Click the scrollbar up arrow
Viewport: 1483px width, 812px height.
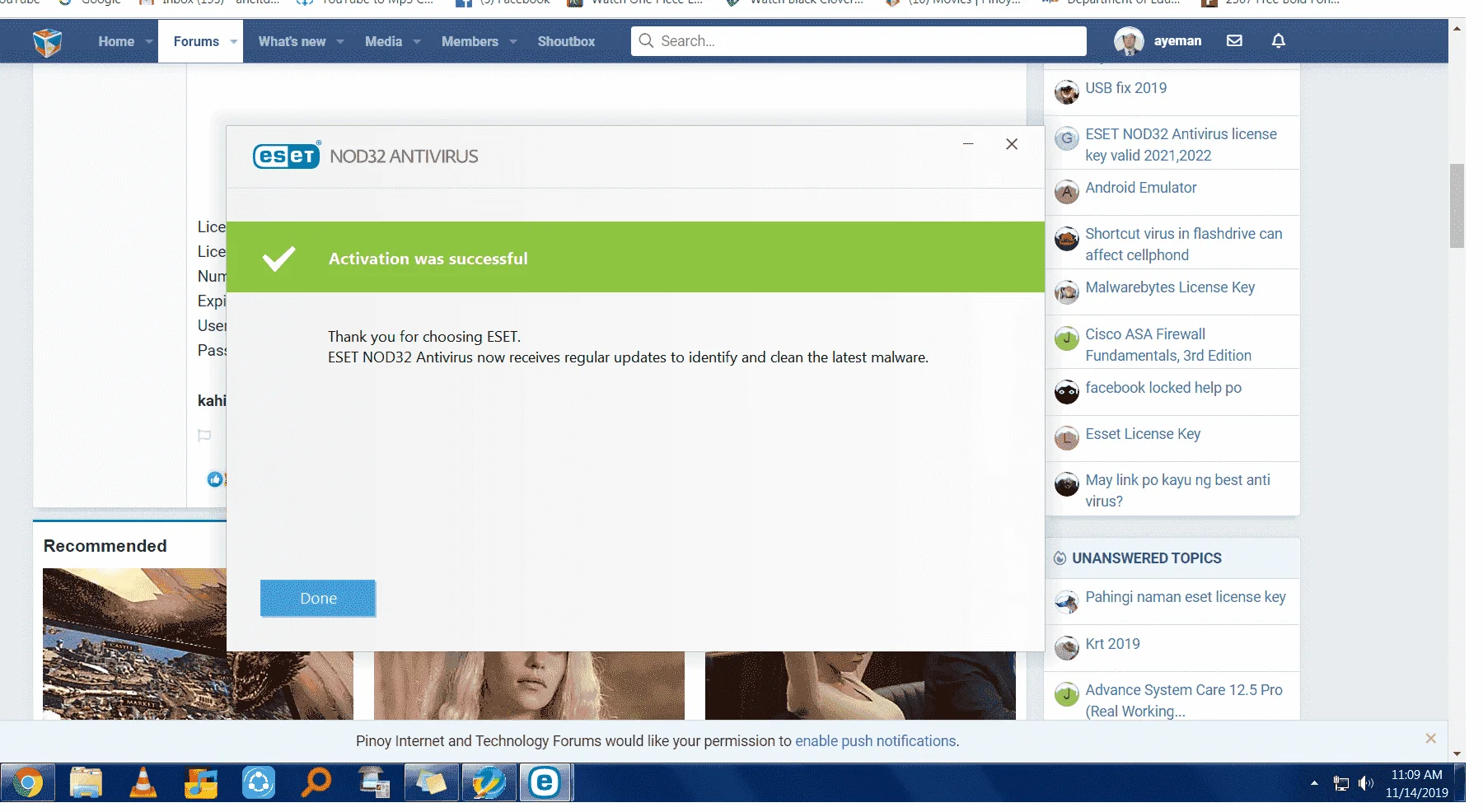coord(1457,28)
